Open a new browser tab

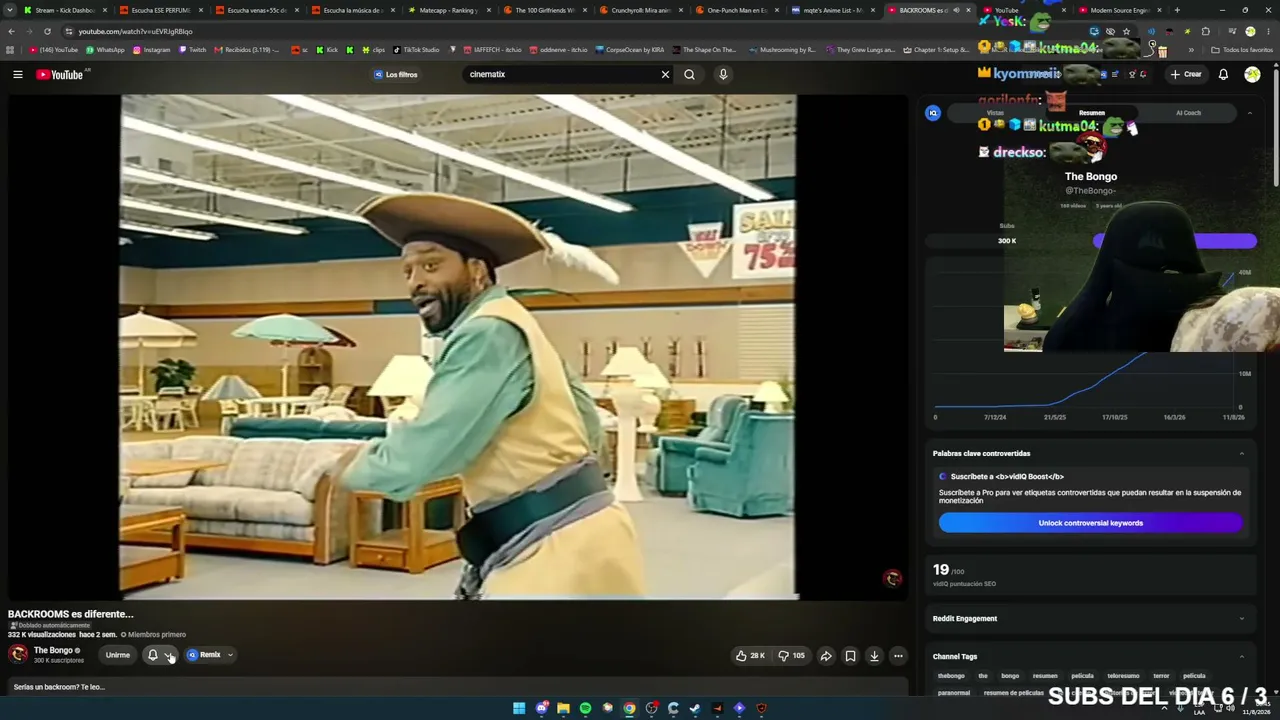(x=1177, y=10)
